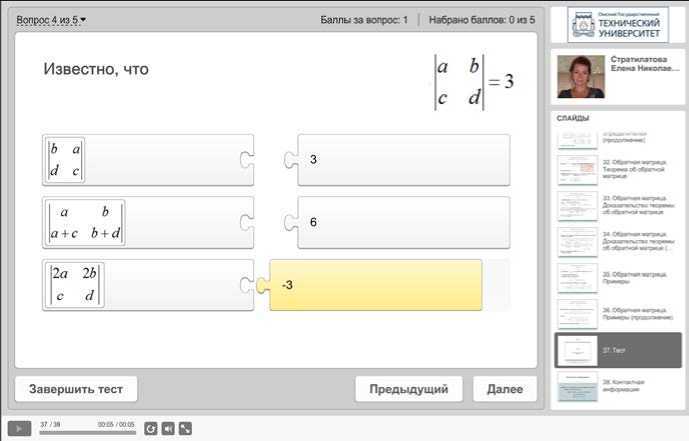
Task: Select the determinant tile with row "a+c b+d"
Action: [x=146, y=222]
